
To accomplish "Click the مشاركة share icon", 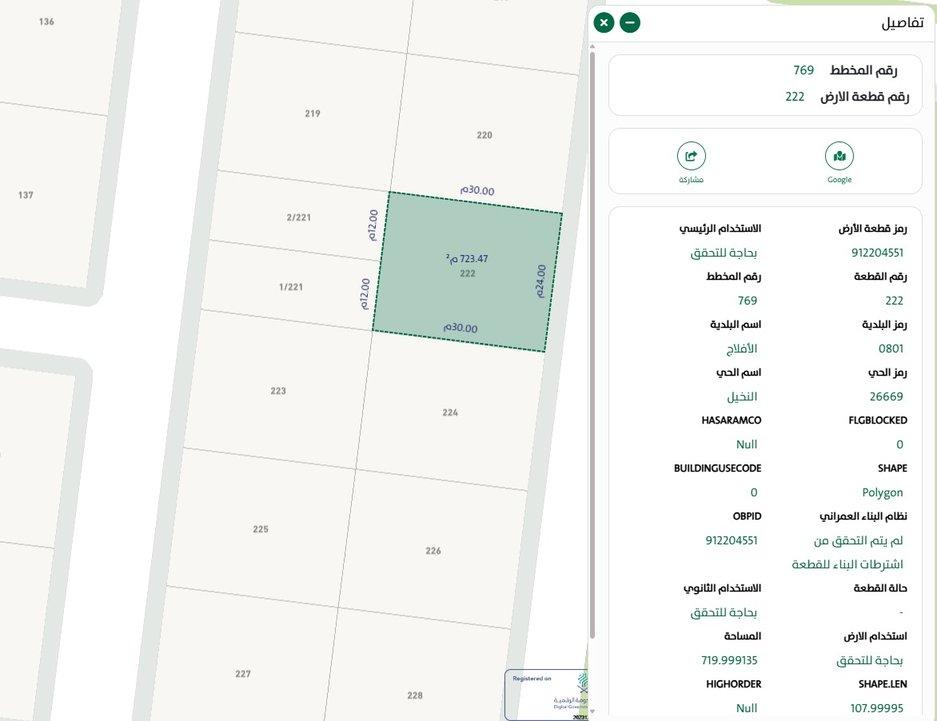I will [691, 157].
